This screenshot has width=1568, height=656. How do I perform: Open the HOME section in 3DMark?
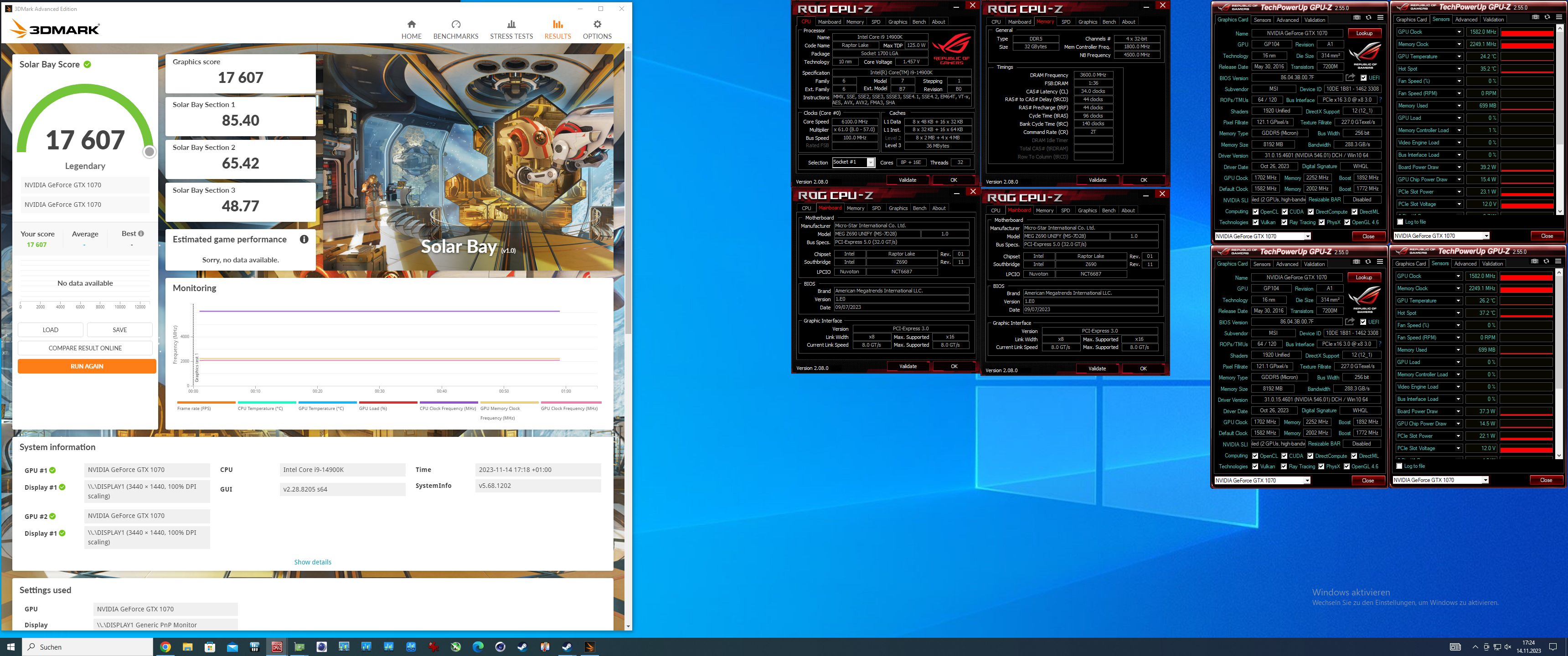click(x=412, y=29)
